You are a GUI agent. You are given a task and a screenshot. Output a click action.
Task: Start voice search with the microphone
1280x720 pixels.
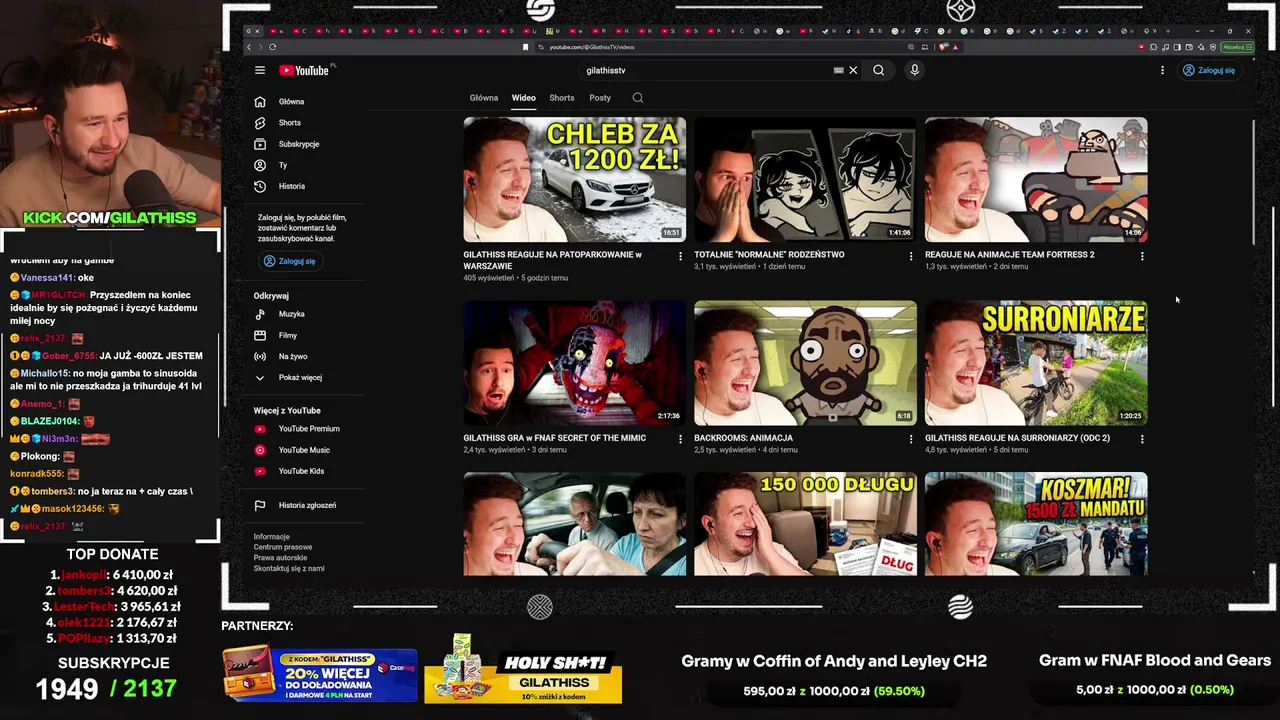(x=914, y=70)
